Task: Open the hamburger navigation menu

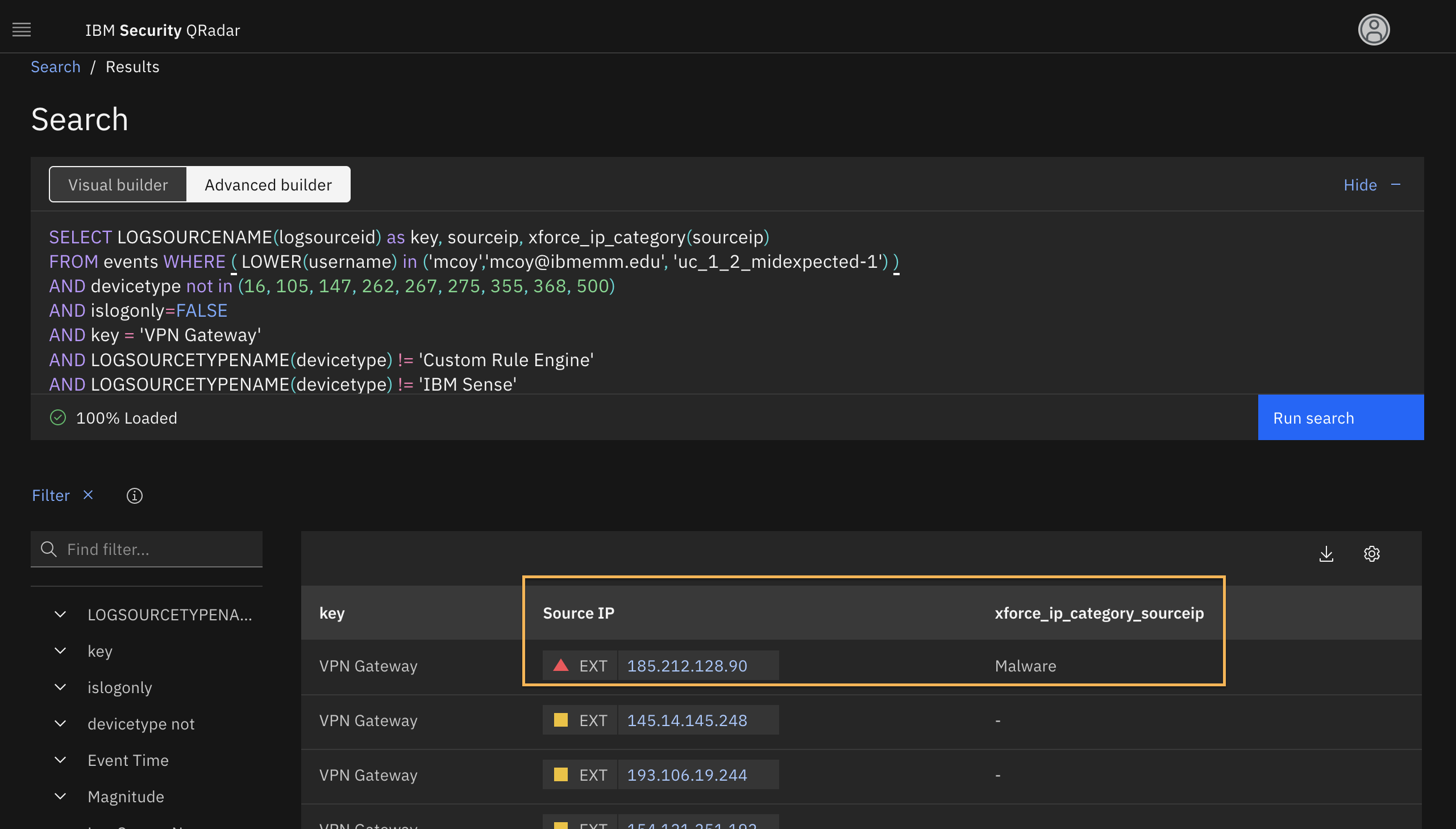Action: [22, 30]
